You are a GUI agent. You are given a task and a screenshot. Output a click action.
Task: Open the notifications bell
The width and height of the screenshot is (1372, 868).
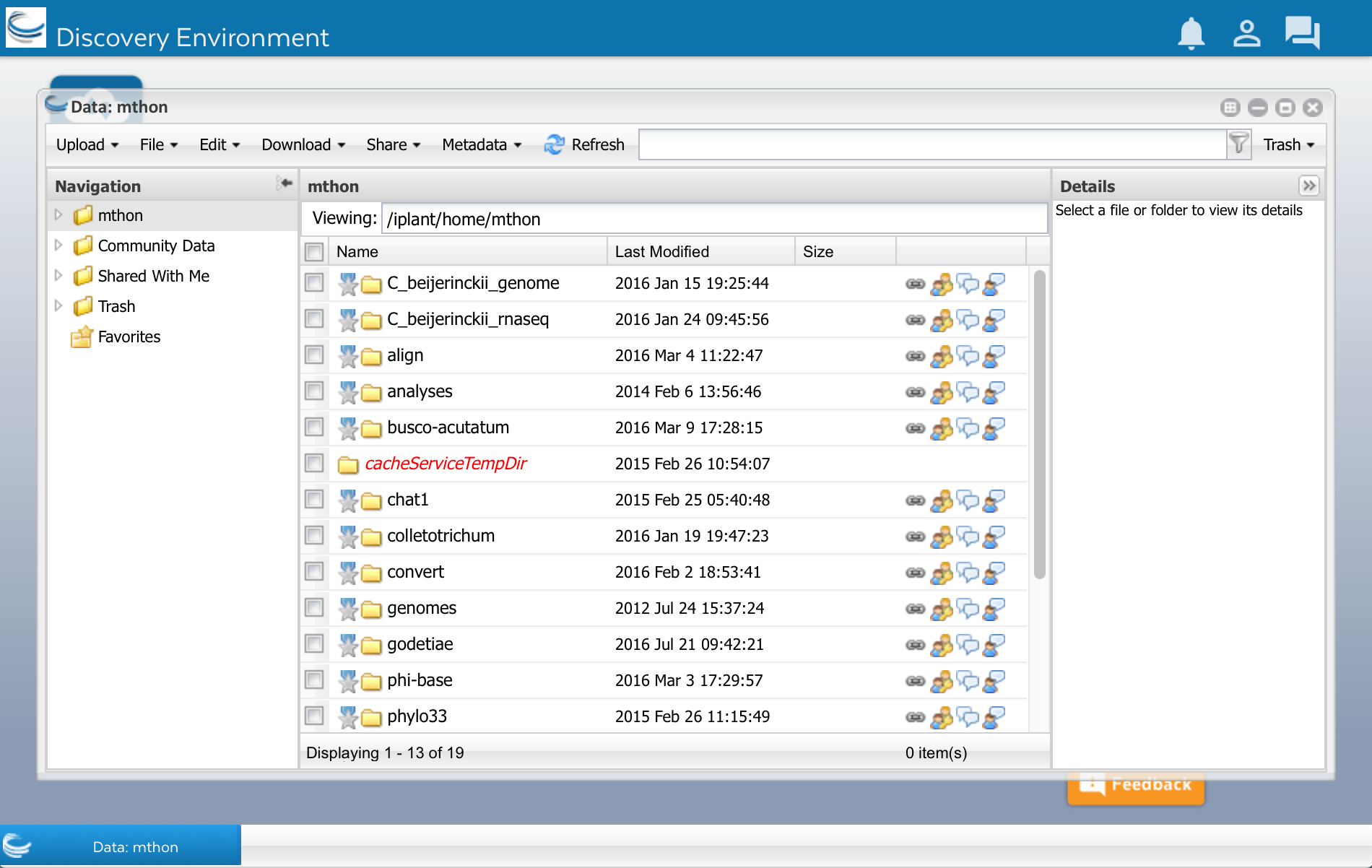coord(1191,33)
